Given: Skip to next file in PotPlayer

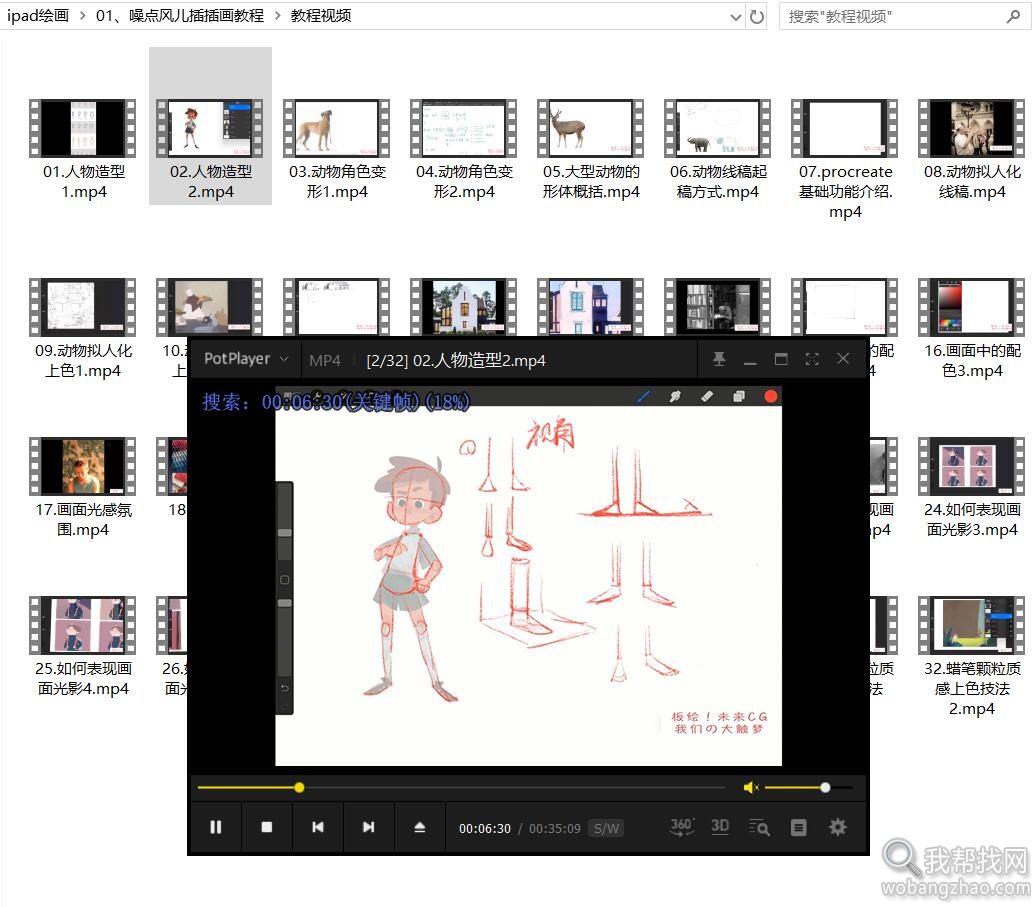Looking at the screenshot, I should 369,827.
